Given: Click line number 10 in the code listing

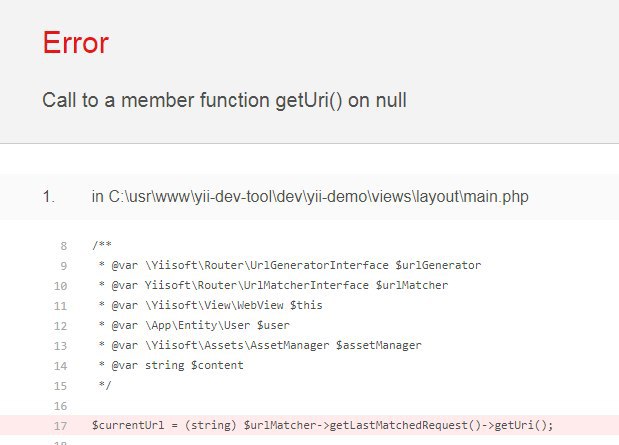Looking at the screenshot, I should pos(60,286).
